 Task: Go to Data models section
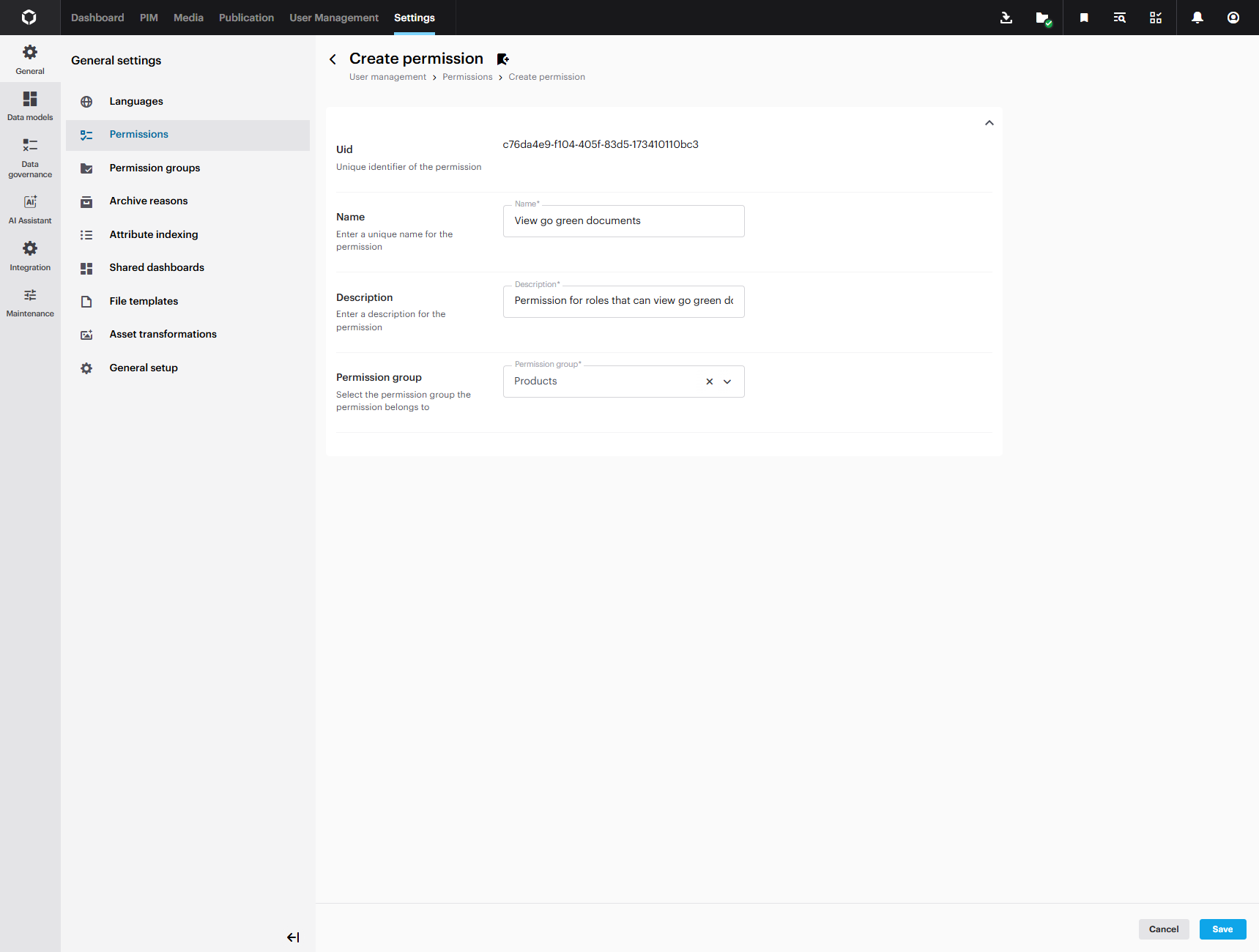pyautogui.click(x=30, y=105)
